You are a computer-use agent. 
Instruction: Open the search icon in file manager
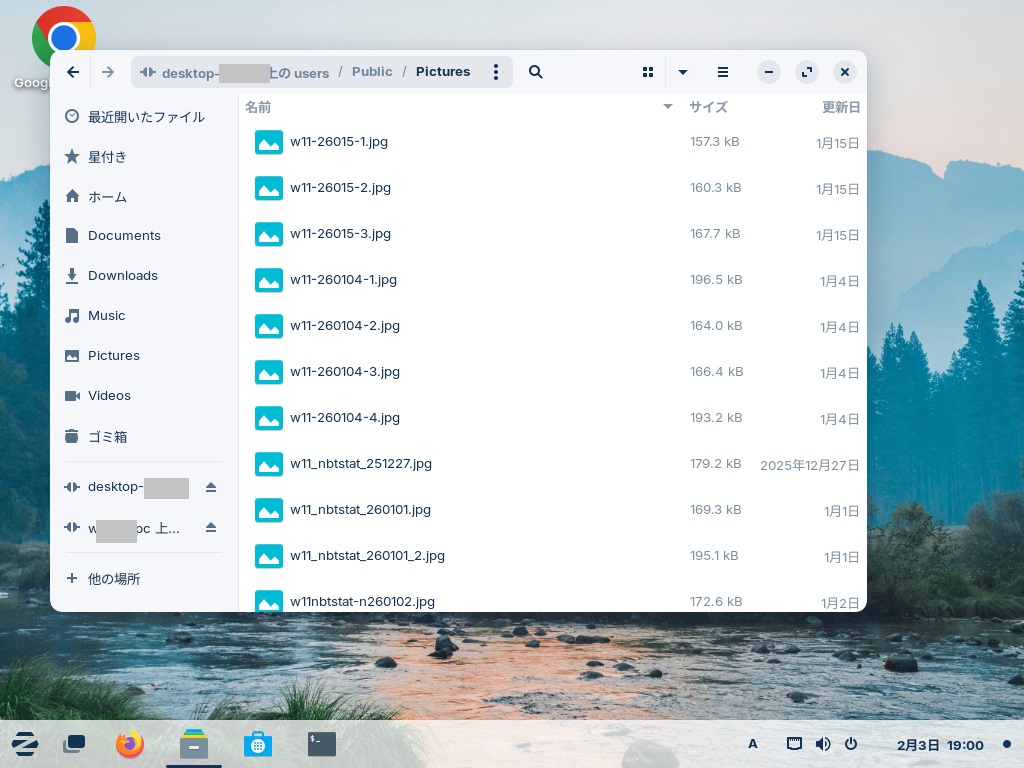coord(535,72)
